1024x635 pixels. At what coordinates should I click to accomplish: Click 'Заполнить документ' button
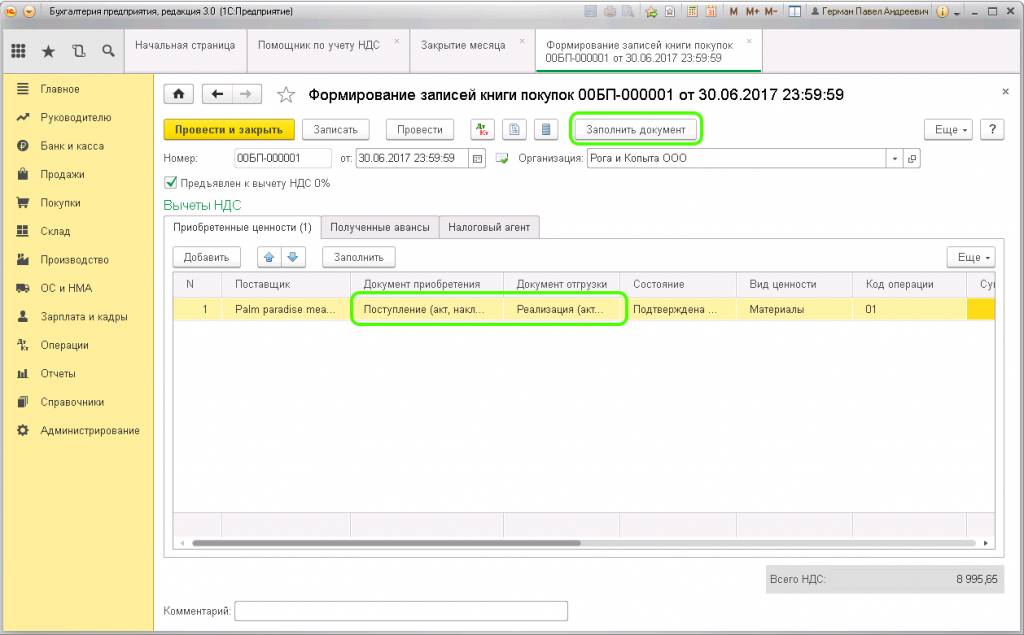click(x=636, y=129)
